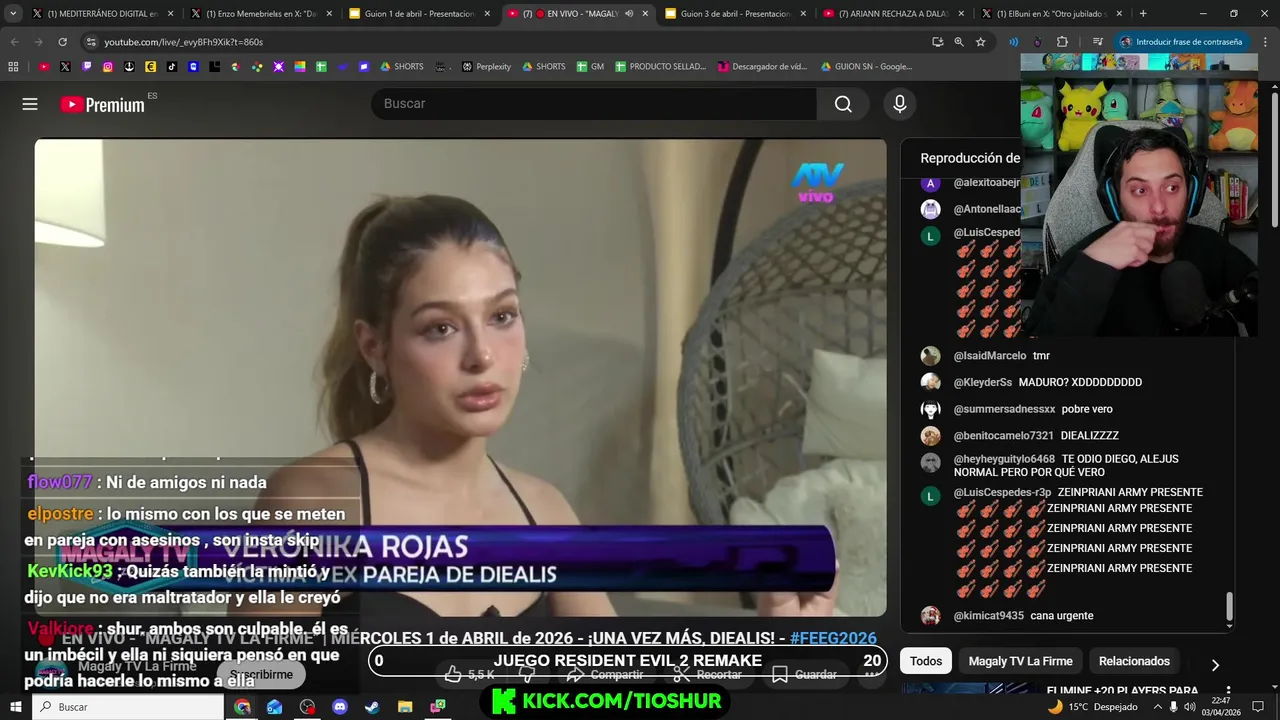Open the taskbar clock showing 22:47
The image size is (1280, 720).
[x=1221, y=707]
